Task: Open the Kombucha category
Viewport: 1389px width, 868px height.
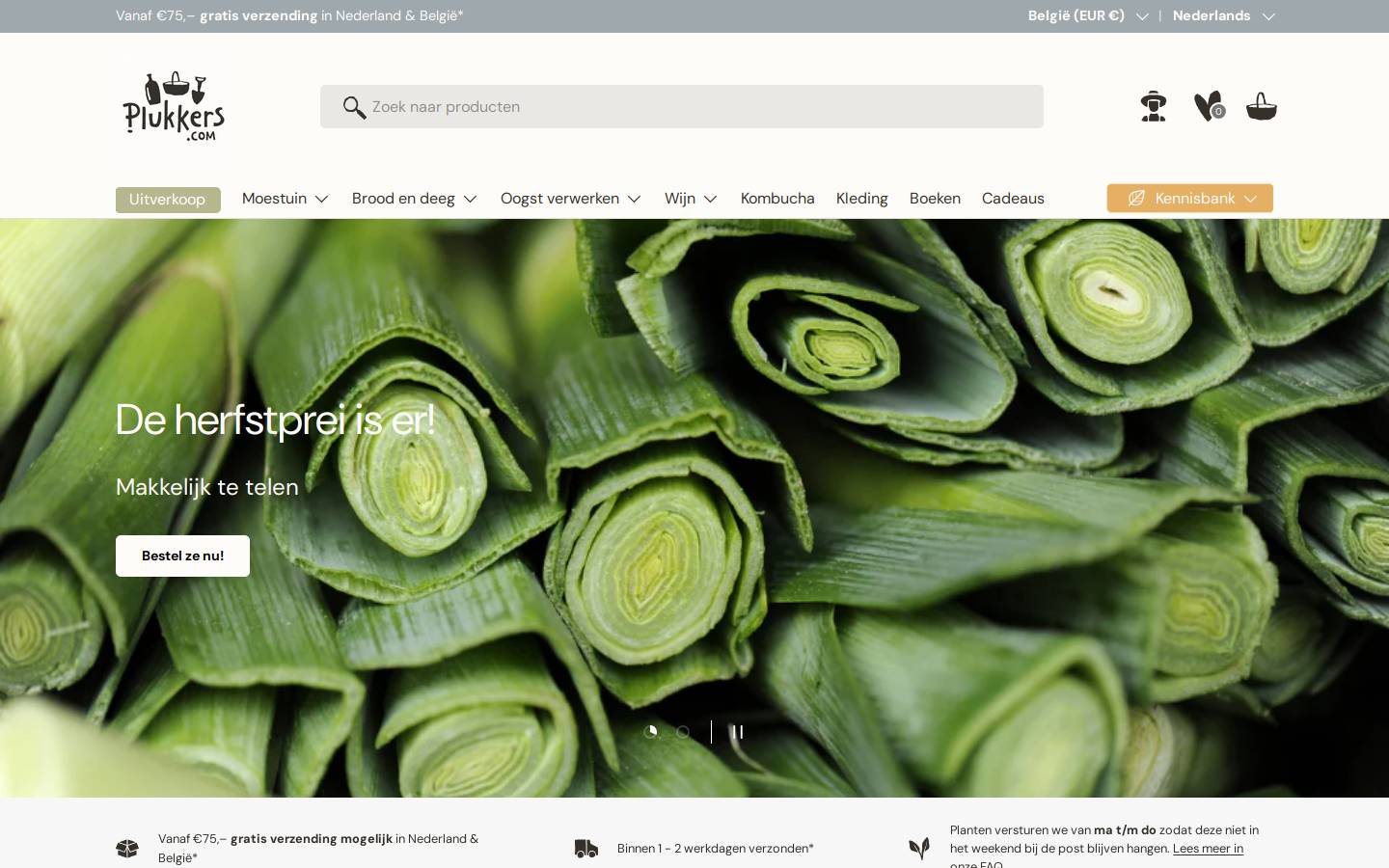Action: click(x=777, y=199)
